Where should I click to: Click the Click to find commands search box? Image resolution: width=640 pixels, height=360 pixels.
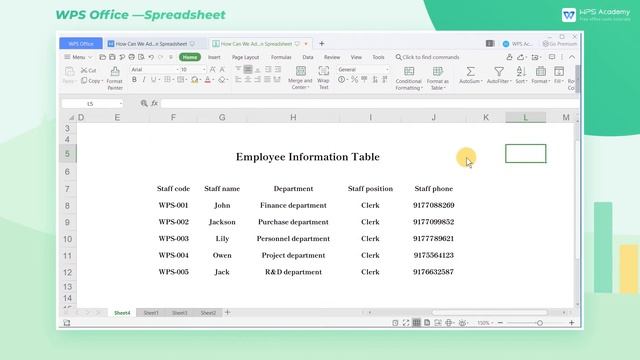[x=427, y=57]
